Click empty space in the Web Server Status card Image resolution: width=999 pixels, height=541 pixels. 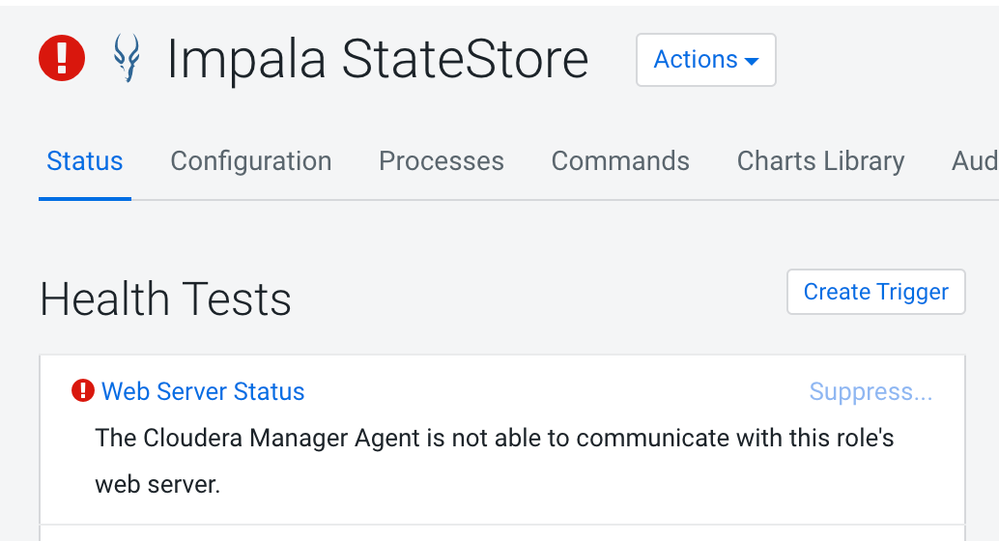coord(600,485)
